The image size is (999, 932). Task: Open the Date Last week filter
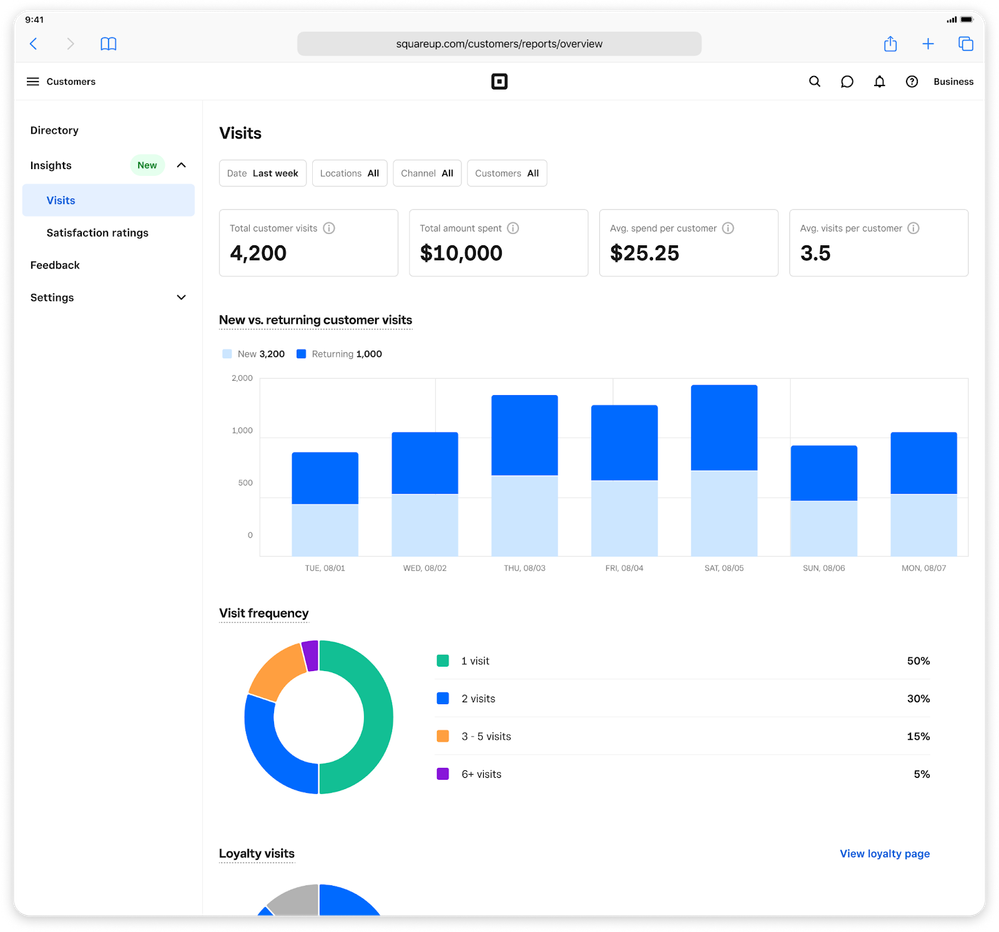point(263,173)
